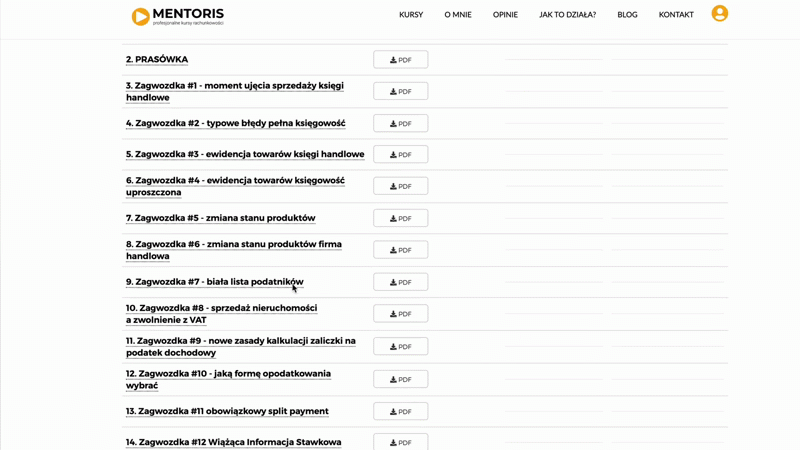Screen dimensions: 800x450
Task: Go to the O MNIE page
Action: 458,15
